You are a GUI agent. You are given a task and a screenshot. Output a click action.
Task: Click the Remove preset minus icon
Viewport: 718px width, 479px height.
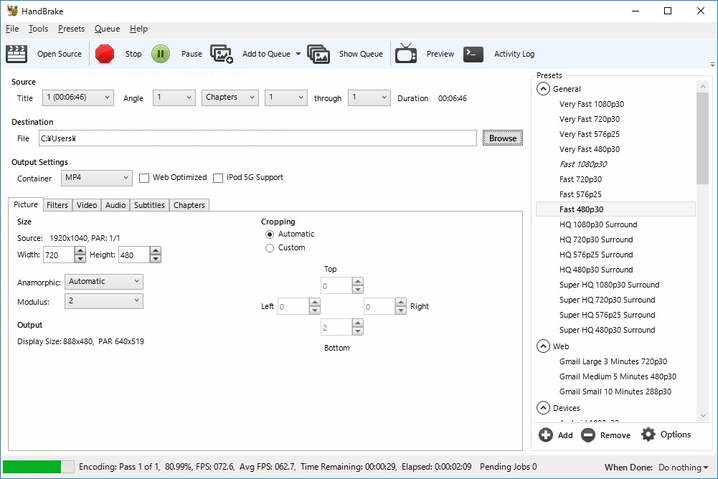[x=588, y=435]
